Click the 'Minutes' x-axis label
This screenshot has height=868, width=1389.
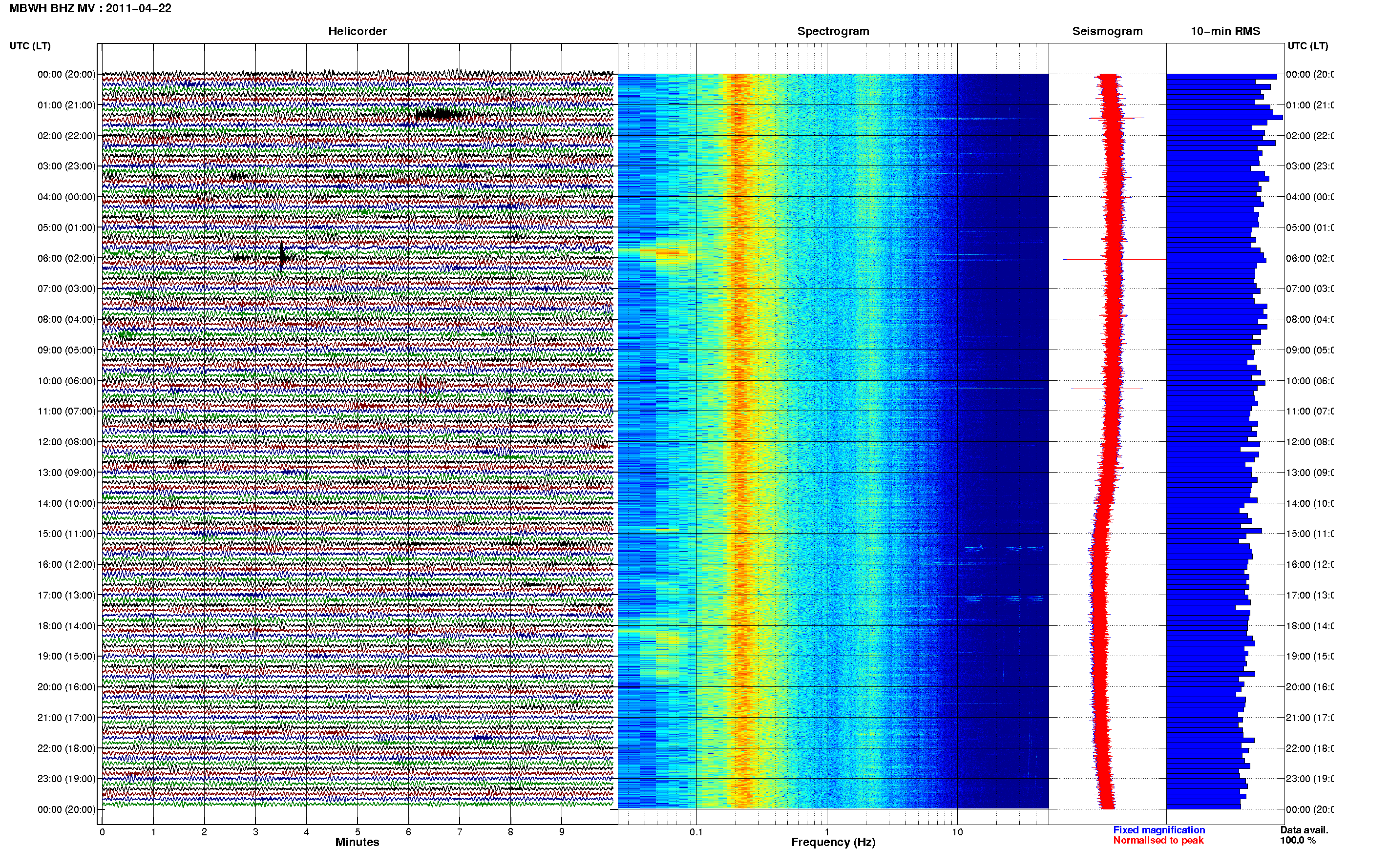tap(357, 842)
